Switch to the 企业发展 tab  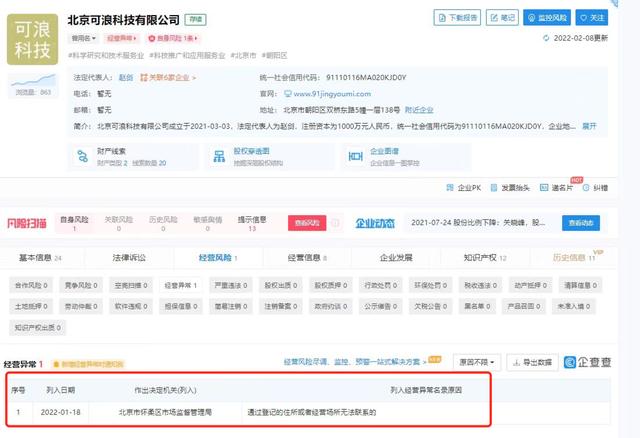(396, 258)
